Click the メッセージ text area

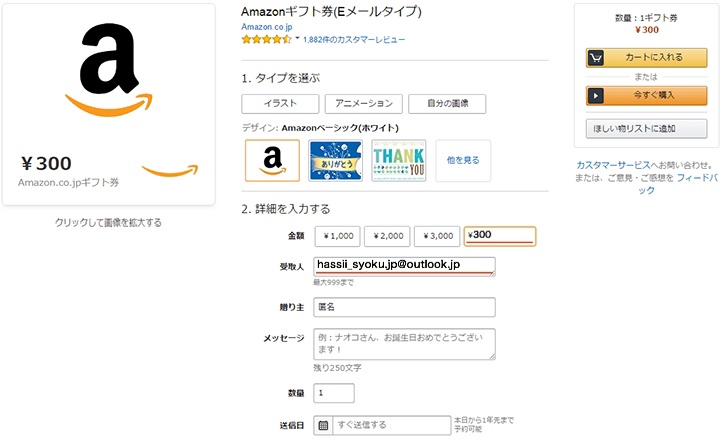click(x=404, y=343)
